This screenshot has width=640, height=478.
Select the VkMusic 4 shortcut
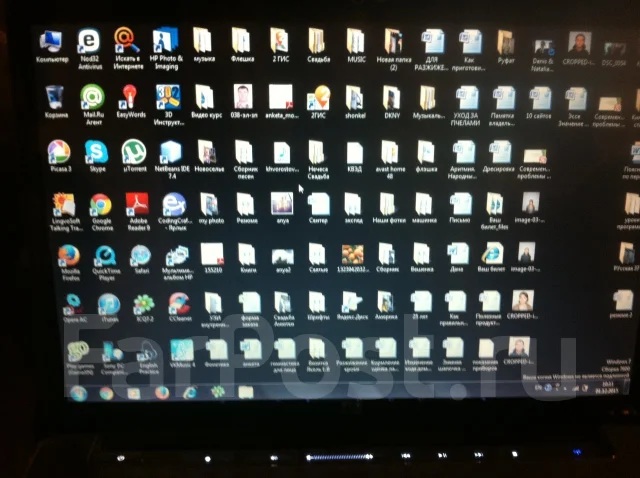coord(182,353)
